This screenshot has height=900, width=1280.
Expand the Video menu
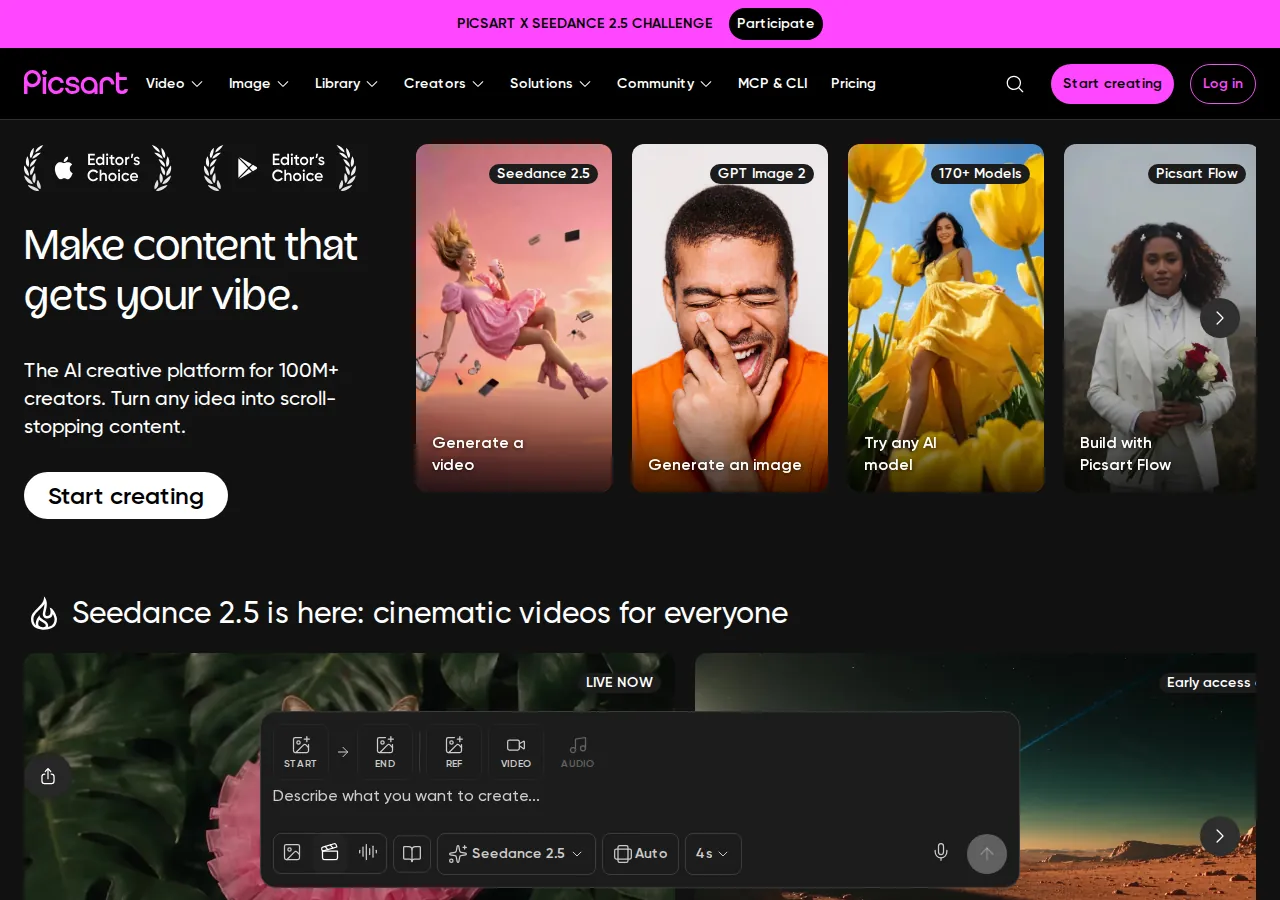pos(174,84)
